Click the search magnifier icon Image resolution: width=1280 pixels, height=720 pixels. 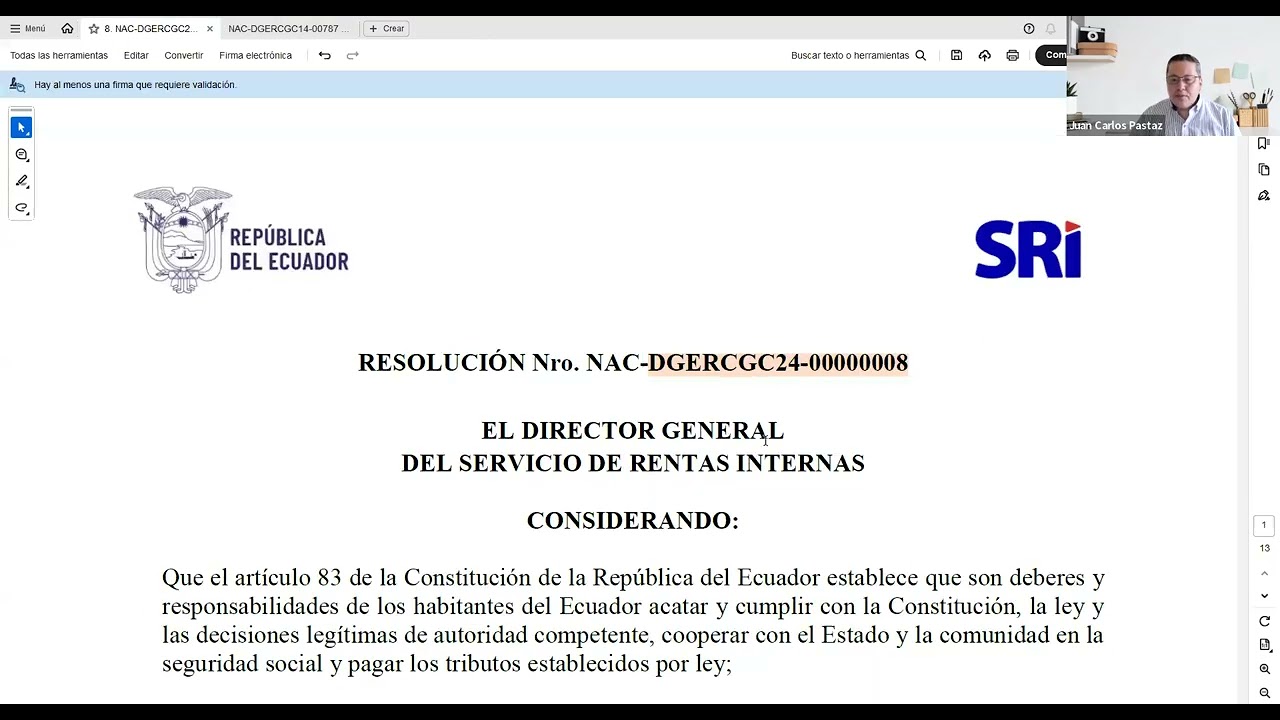pos(921,56)
